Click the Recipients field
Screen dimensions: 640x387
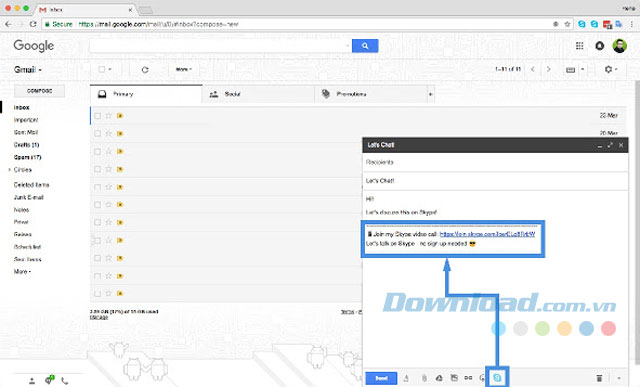[495, 162]
